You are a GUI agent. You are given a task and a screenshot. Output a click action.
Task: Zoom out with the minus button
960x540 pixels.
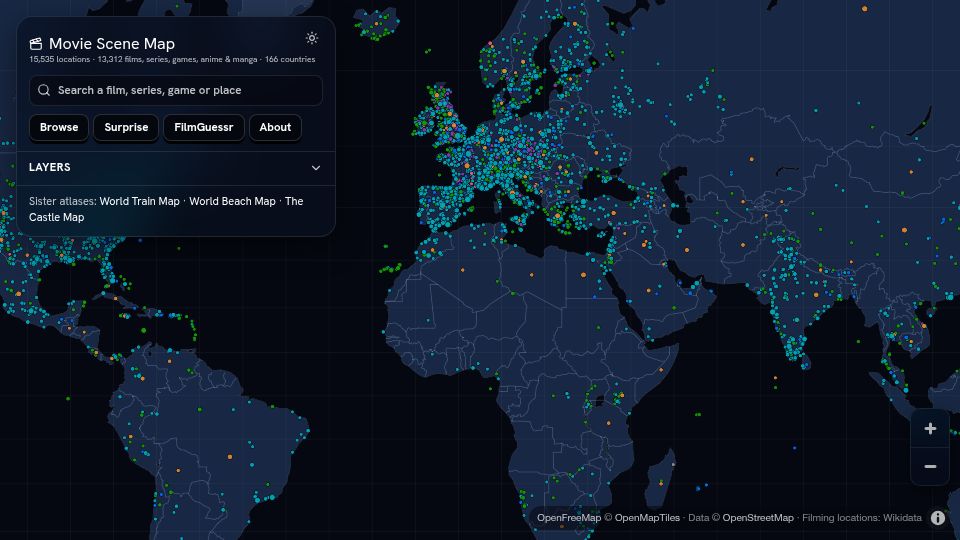[x=930, y=467]
